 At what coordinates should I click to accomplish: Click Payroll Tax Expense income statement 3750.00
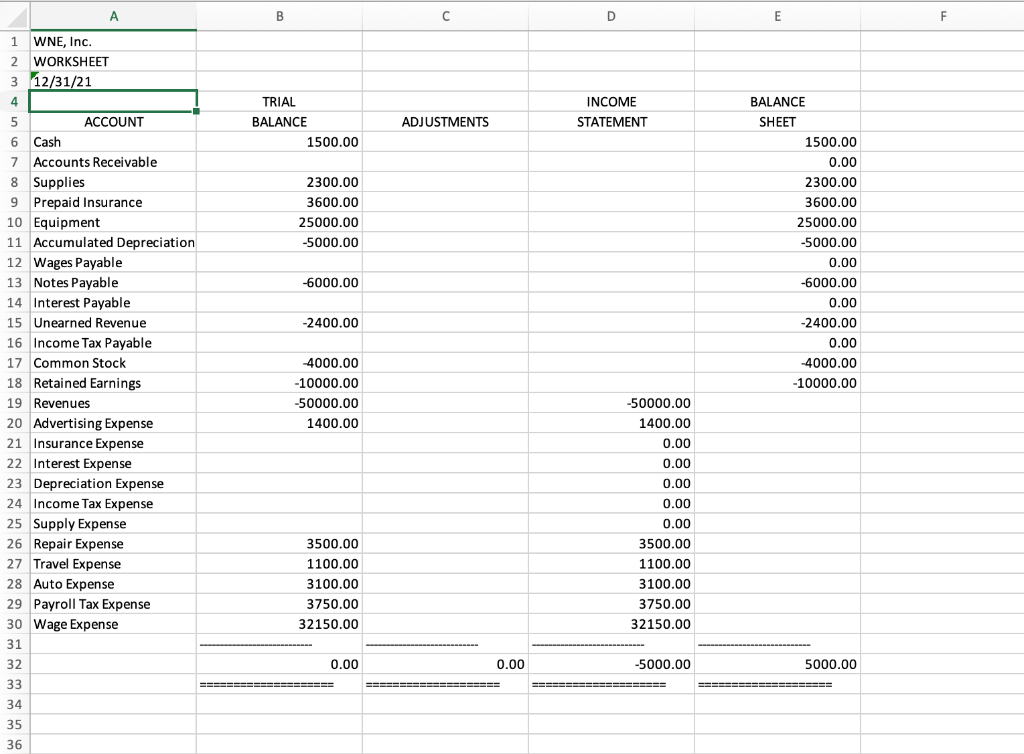point(611,604)
